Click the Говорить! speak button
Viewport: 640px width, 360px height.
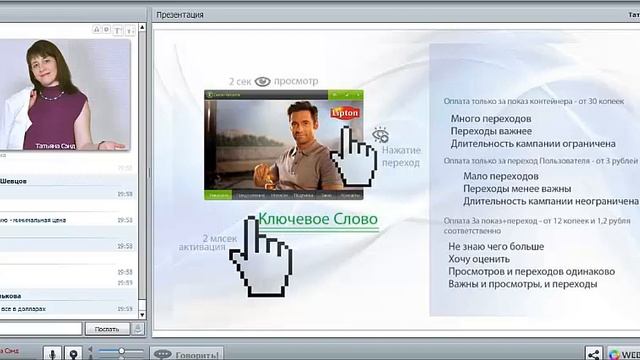click(187, 353)
